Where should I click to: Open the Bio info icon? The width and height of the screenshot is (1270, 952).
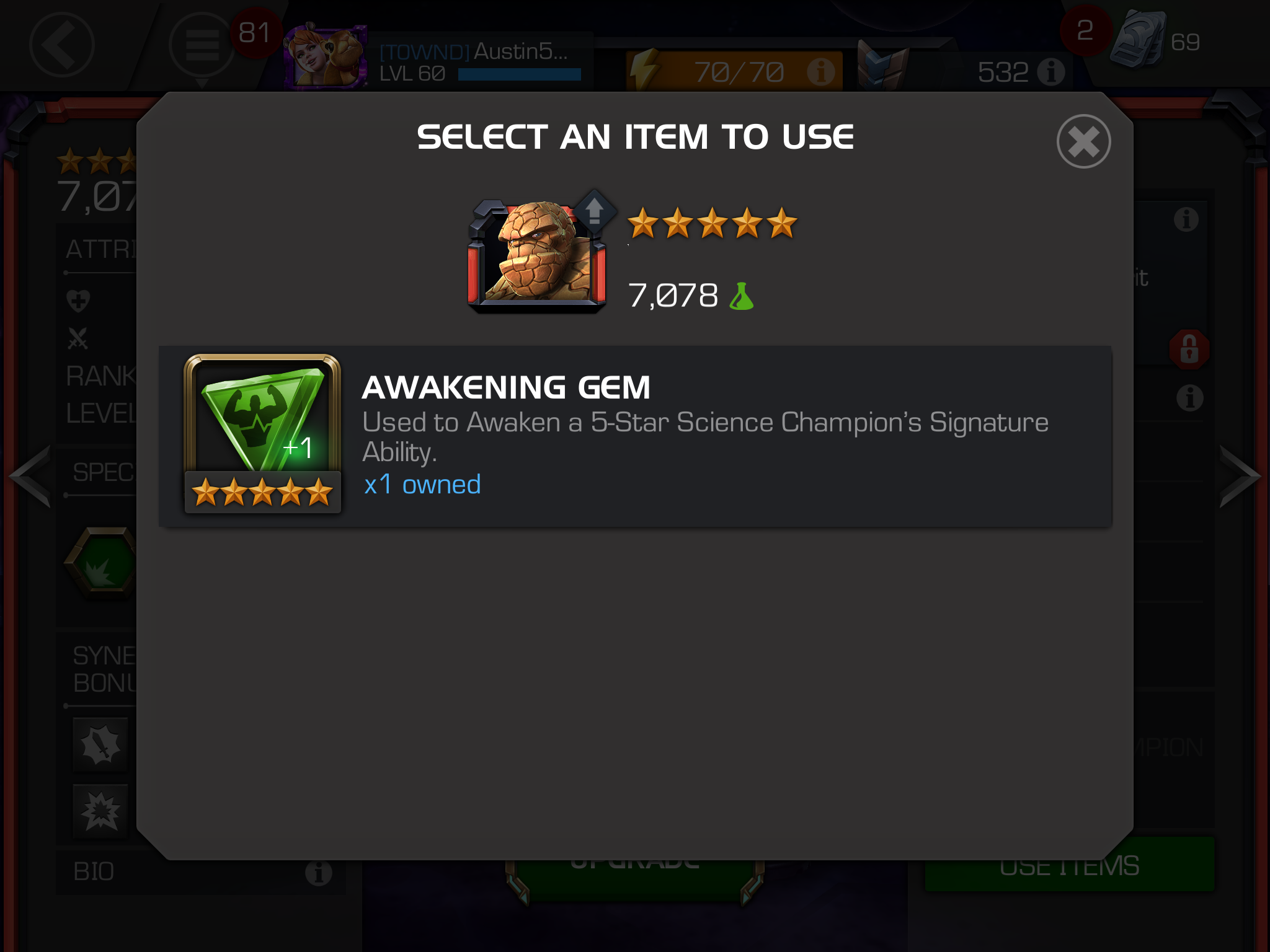tap(318, 873)
